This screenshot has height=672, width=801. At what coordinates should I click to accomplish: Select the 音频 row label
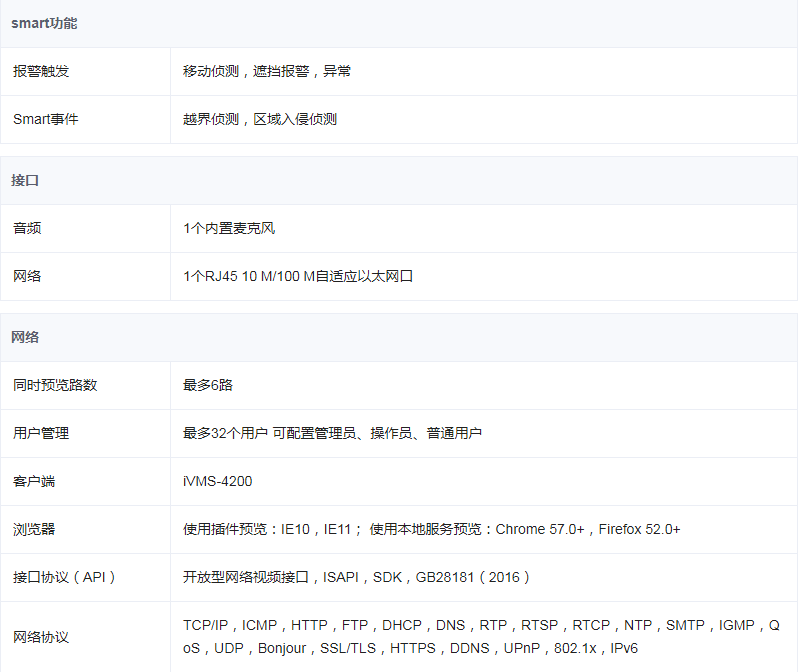point(27,228)
